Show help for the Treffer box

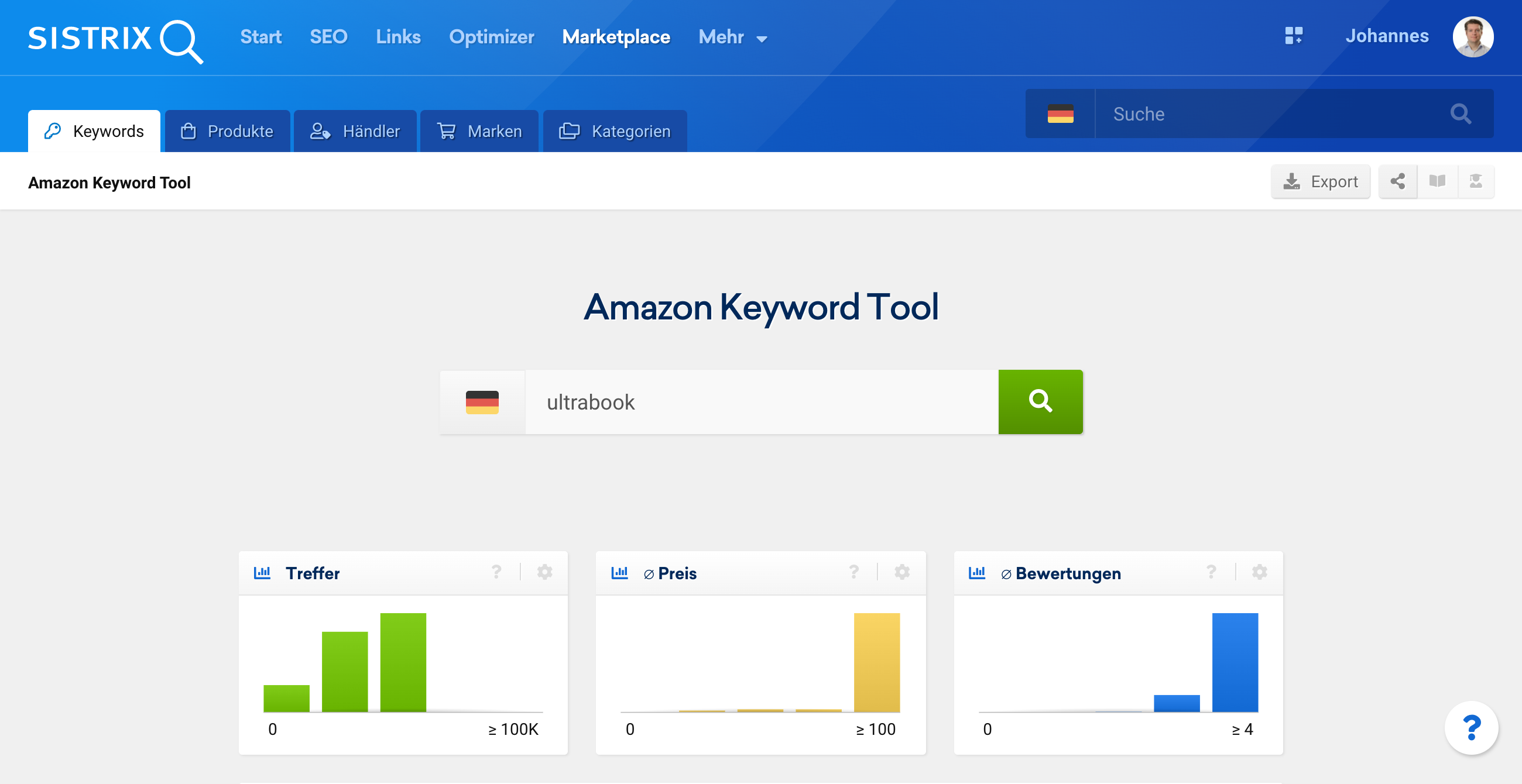[496, 572]
